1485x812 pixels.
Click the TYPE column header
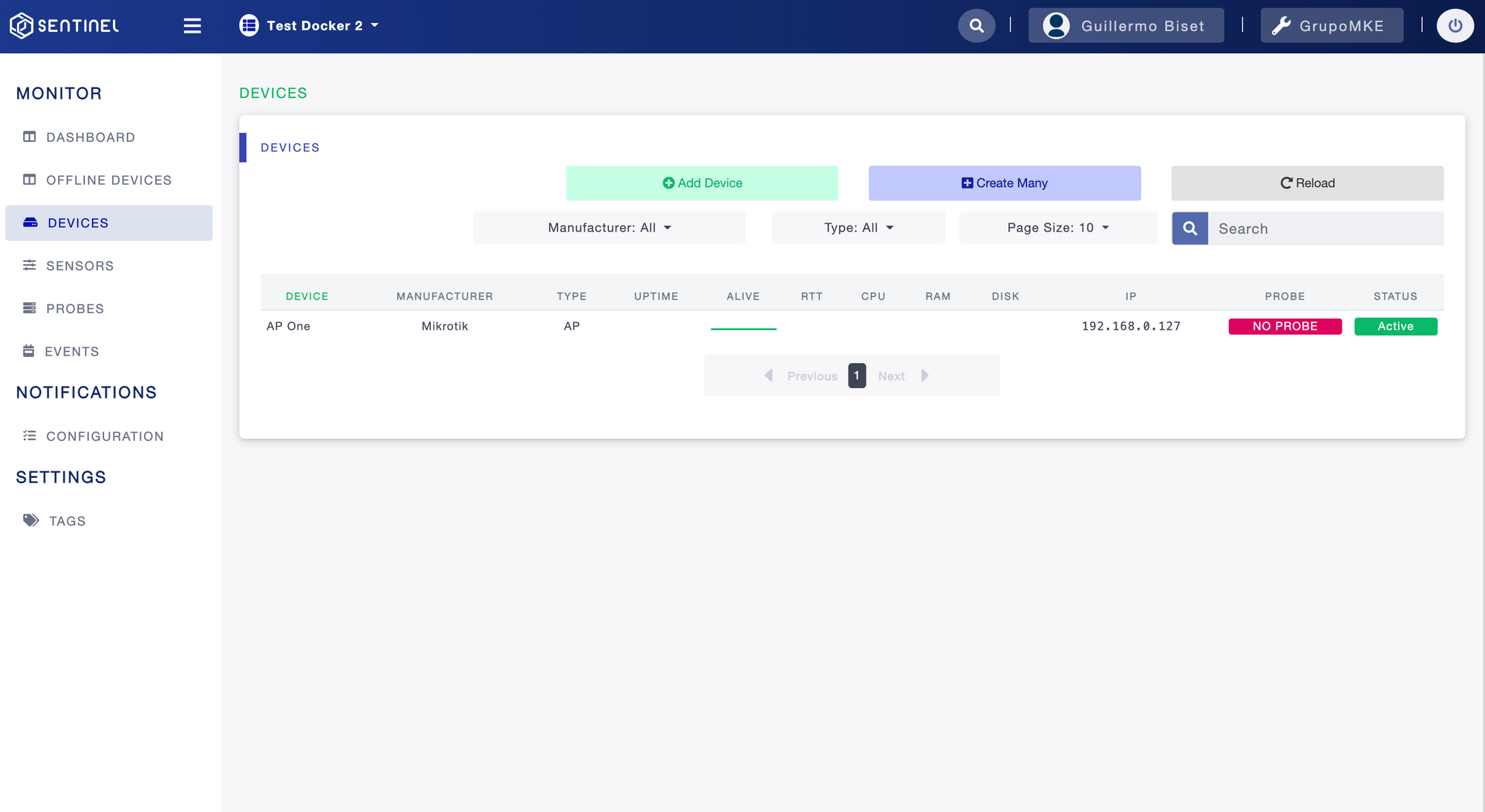[x=572, y=296]
